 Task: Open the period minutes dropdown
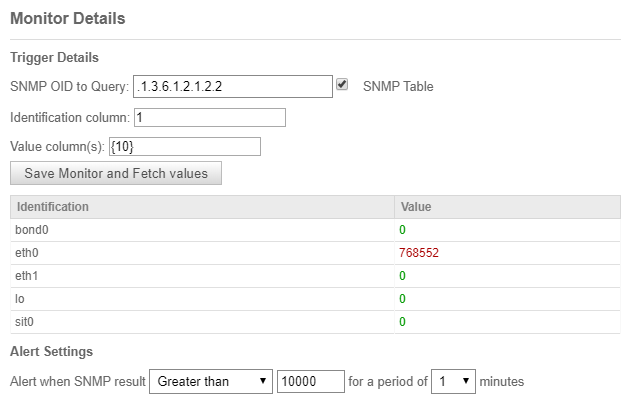[453, 381]
